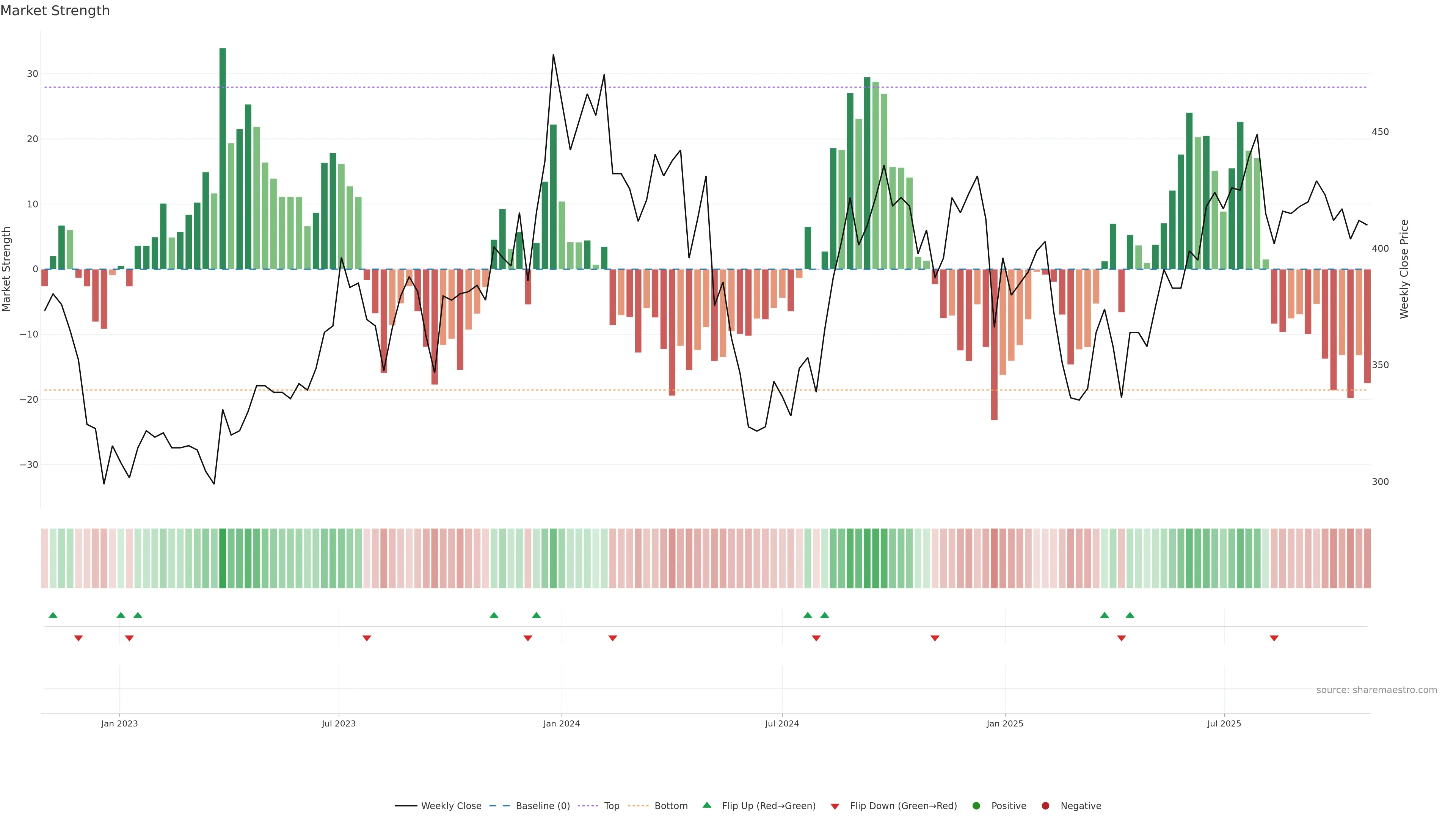Select the rightmost green flip-up triangle marker
Viewport: 1456px width, 819px height.
1130,615
